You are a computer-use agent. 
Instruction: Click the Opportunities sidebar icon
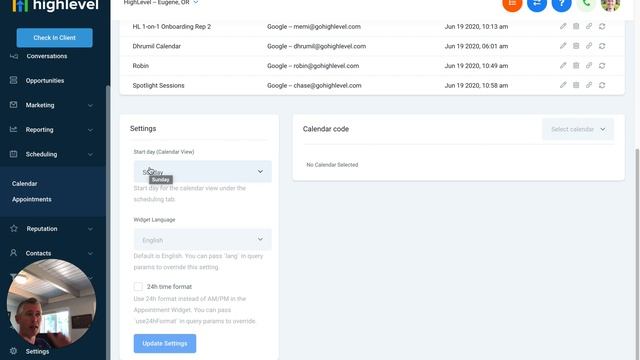pyautogui.click(x=13, y=80)
